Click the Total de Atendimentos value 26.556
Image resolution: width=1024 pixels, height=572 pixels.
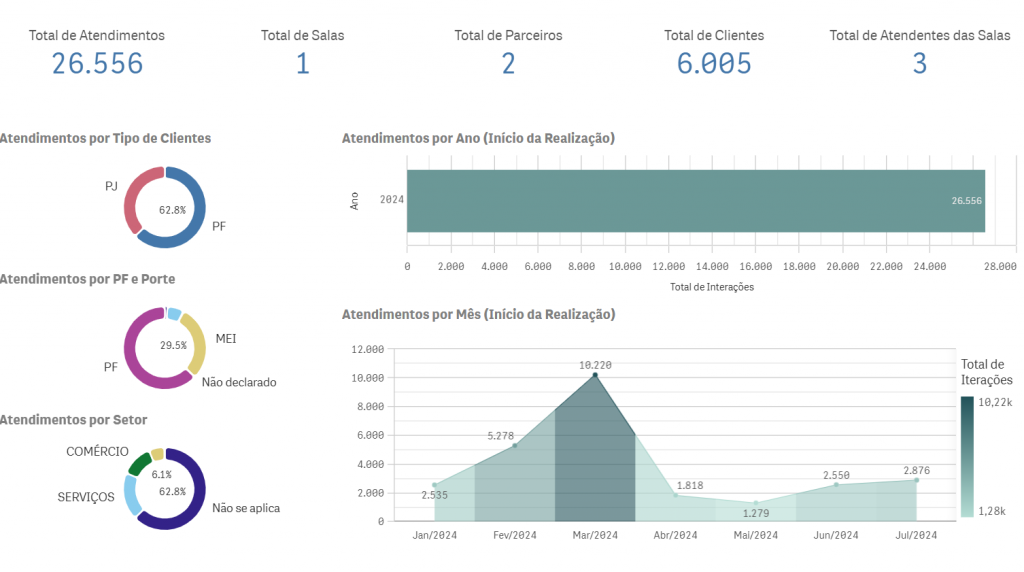pyautogui.click(x=97, y=64)
